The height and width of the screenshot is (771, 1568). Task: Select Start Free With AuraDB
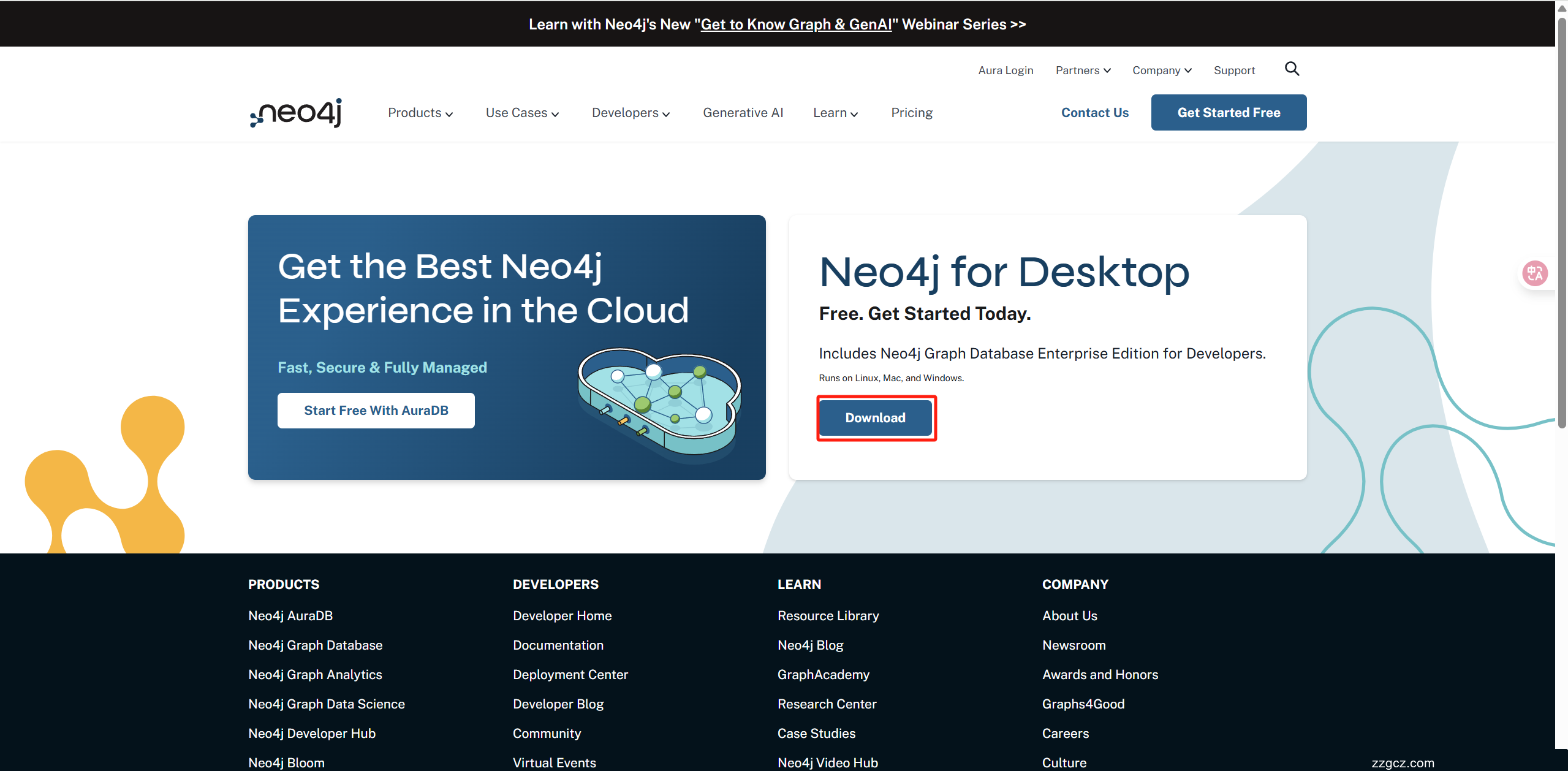376,410
